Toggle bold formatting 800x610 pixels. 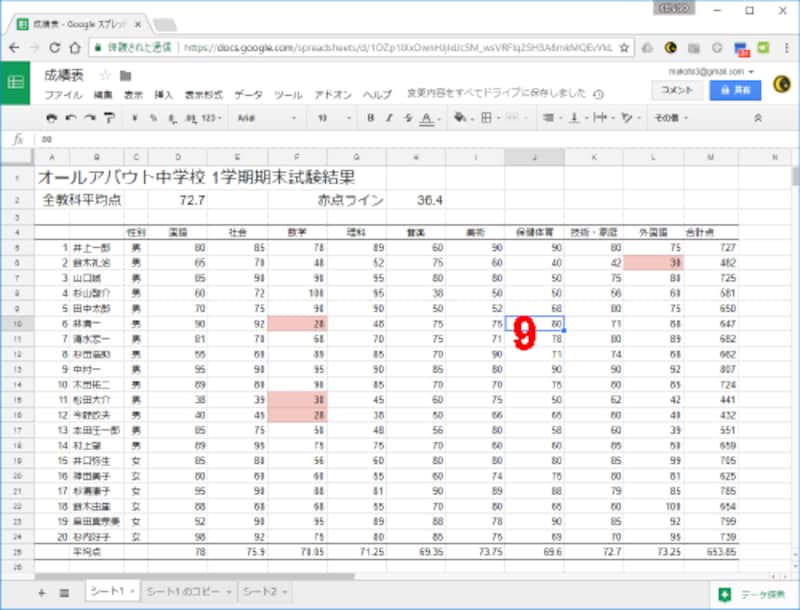pos(370,117)
